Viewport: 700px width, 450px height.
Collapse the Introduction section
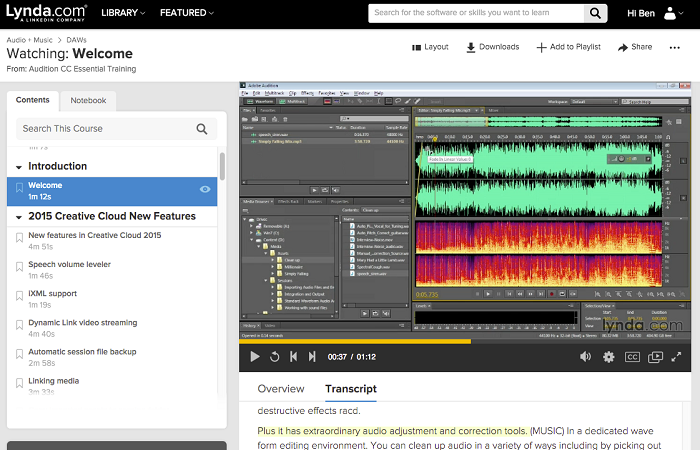pos(18,166)
